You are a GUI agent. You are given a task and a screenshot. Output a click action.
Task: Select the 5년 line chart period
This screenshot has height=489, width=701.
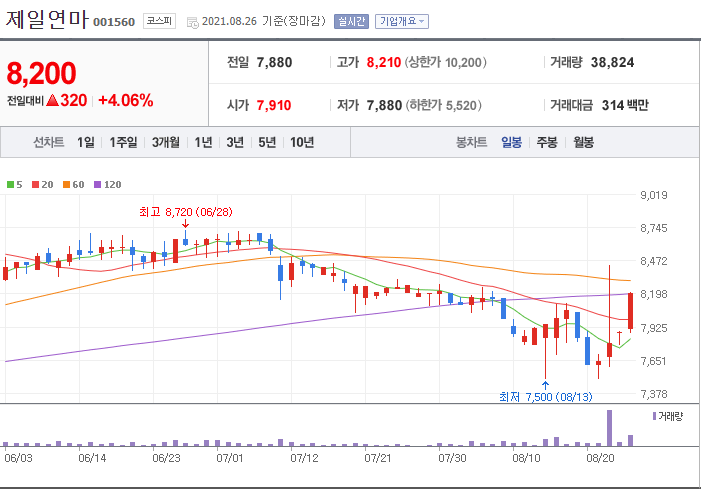coord(267,142)
